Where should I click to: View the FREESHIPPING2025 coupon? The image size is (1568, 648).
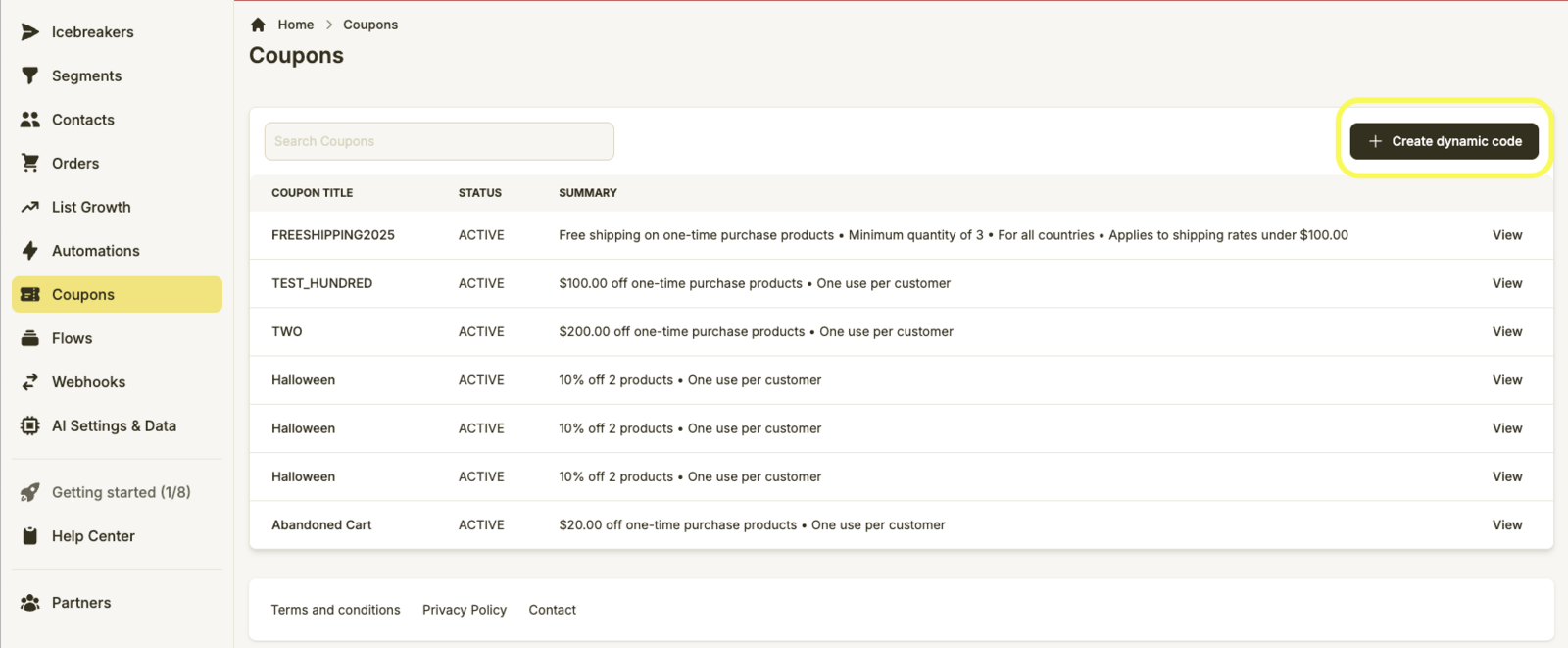tap(1506, 235)
